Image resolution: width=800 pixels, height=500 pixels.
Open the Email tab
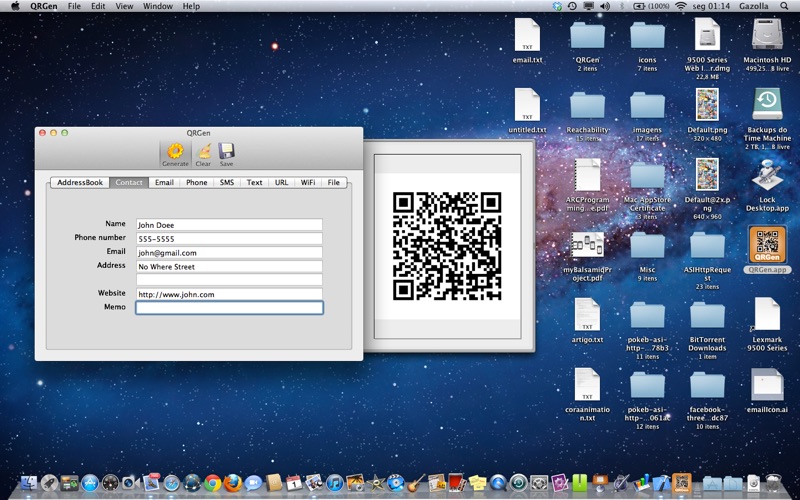click(164, 182)
